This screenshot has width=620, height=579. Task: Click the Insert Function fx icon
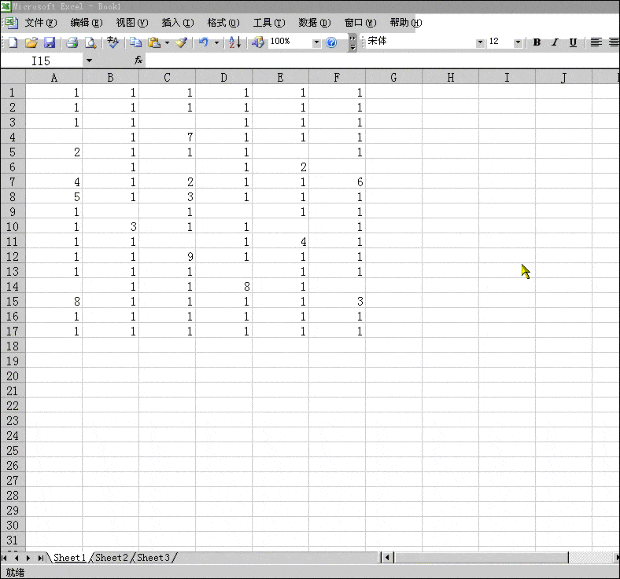(138, 61)
